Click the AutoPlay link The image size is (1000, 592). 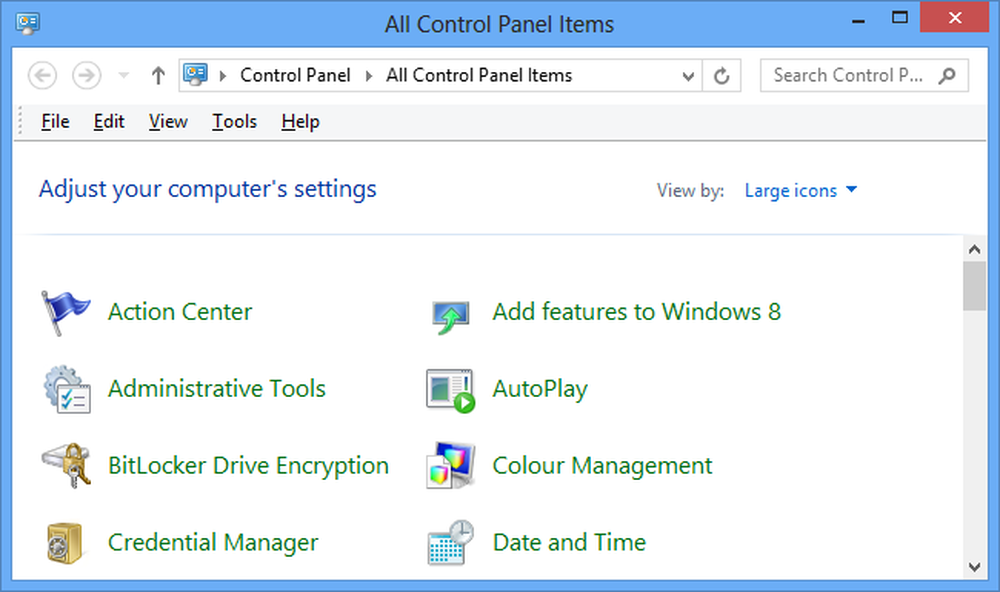540,388
